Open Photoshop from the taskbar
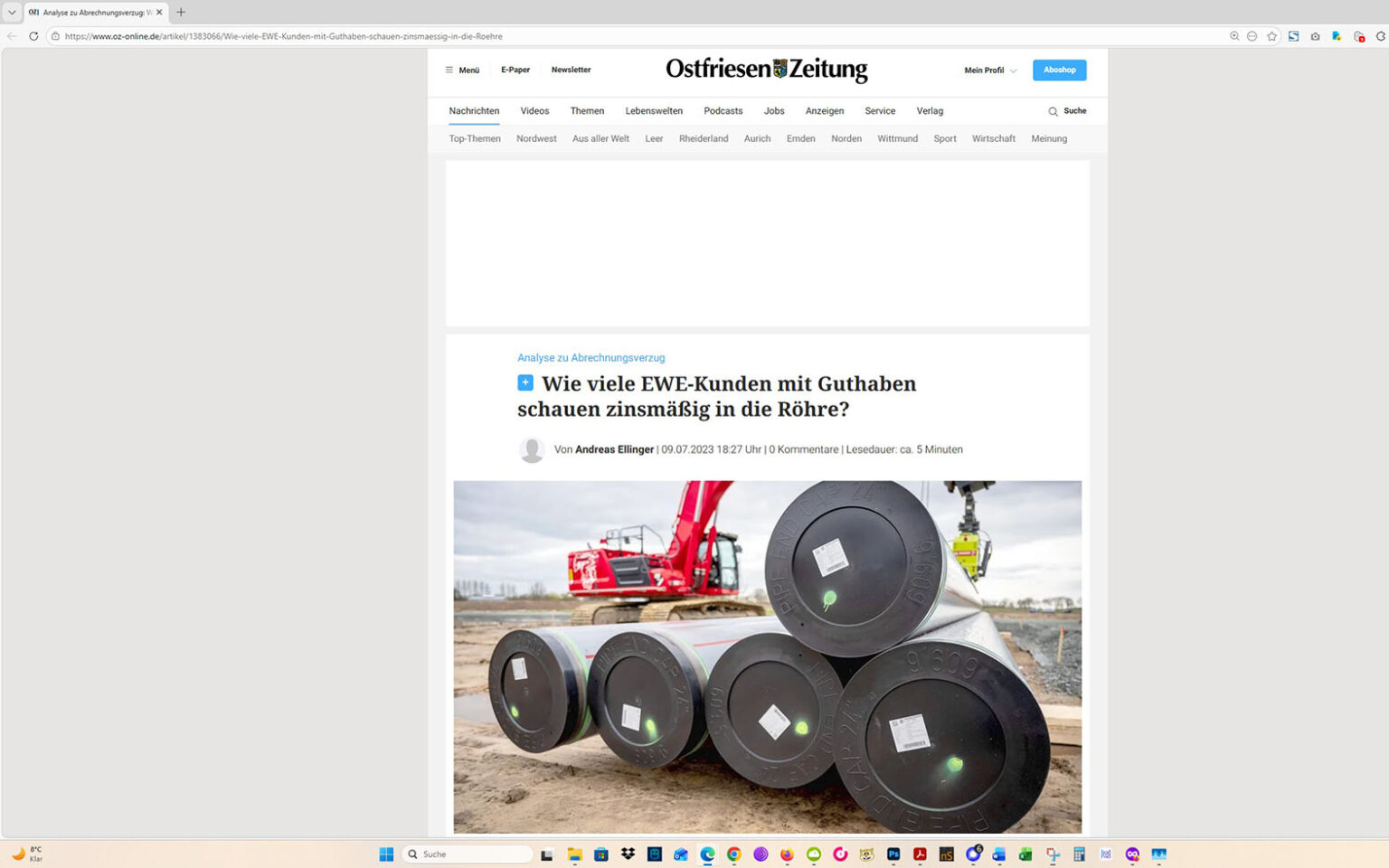This screenshot has width=1389, height=868. tap(893, 854)
